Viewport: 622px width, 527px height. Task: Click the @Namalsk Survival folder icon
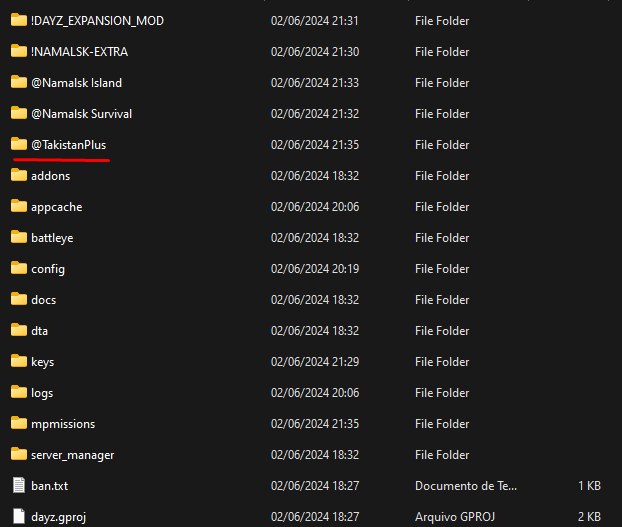point(19,113)
